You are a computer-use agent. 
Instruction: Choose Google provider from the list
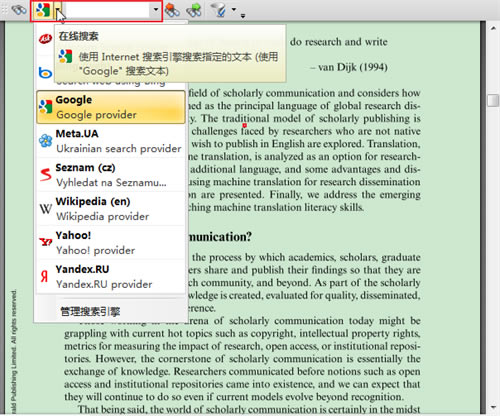click(111, 107)
